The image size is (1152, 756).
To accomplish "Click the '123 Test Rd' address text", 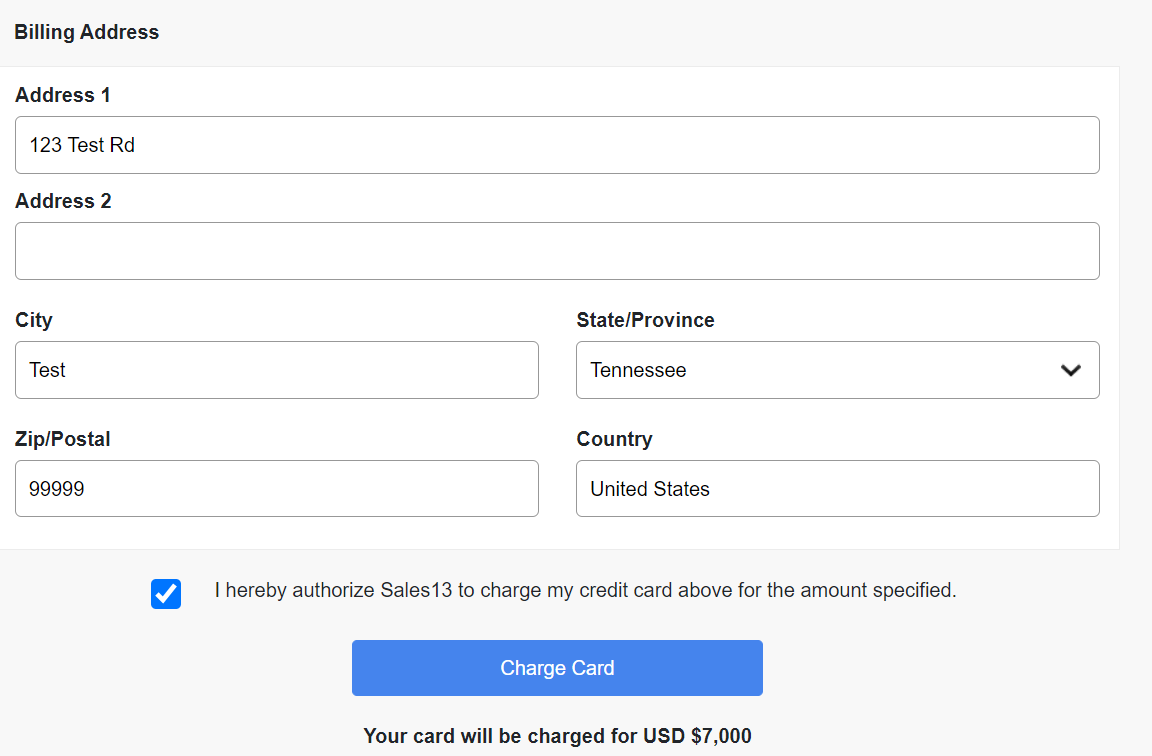I will pyautogui.click(x=82, y=145).
